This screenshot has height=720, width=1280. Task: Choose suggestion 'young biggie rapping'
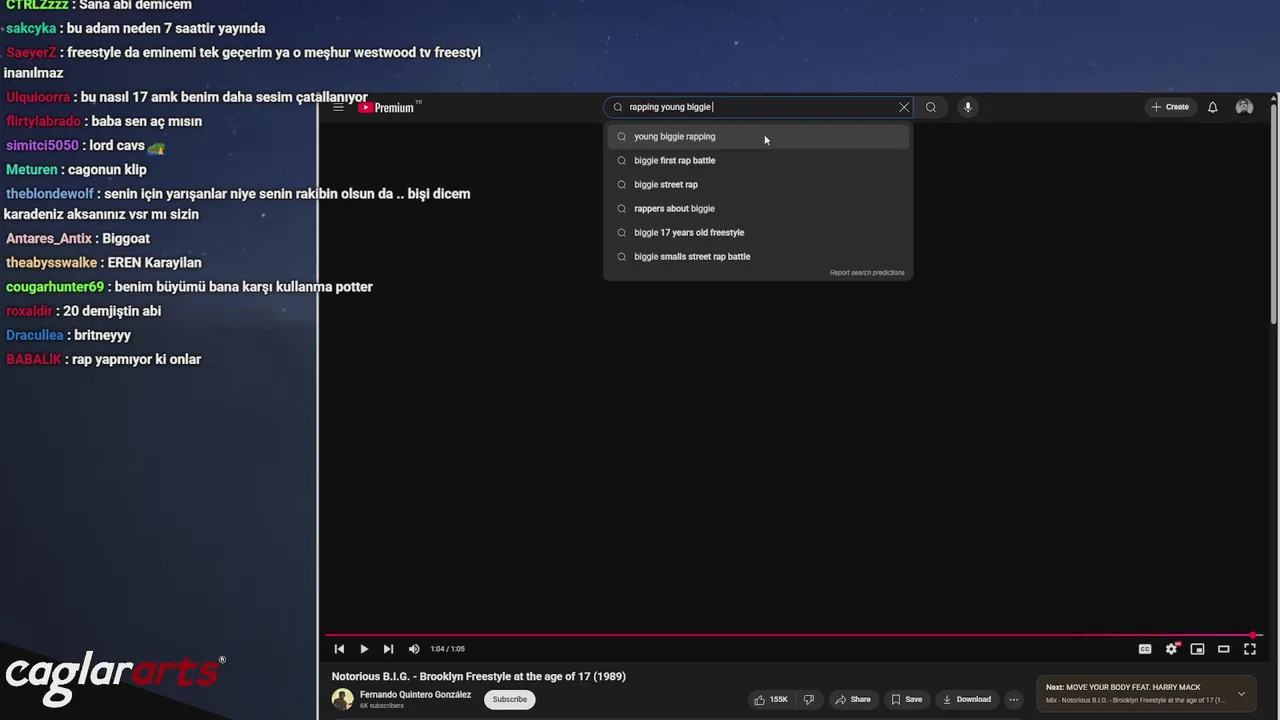(758, 136)
